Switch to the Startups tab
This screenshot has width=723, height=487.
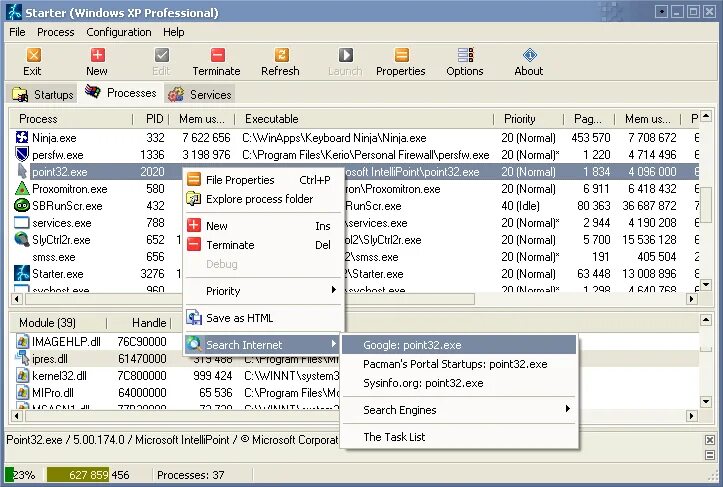(x=42, y=94)
